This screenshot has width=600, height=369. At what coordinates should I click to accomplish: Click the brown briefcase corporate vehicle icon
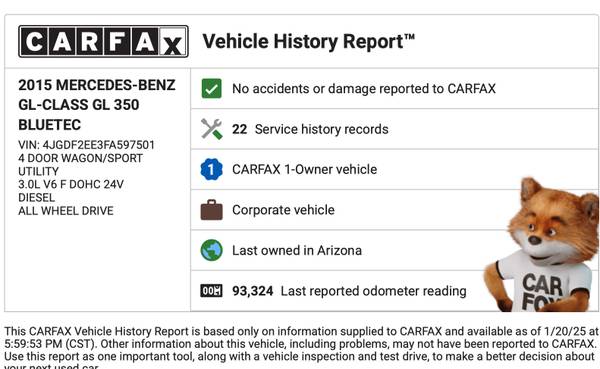211,210
